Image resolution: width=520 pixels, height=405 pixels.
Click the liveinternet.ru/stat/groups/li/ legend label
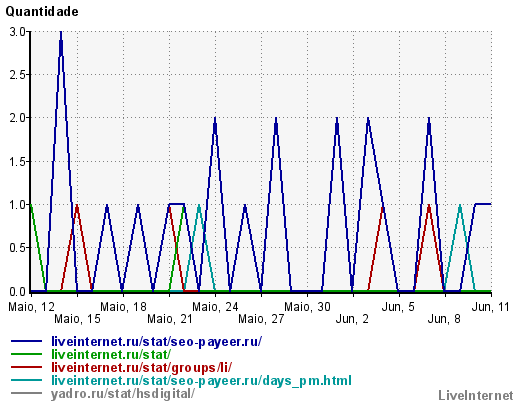click(x=141, y=367)
